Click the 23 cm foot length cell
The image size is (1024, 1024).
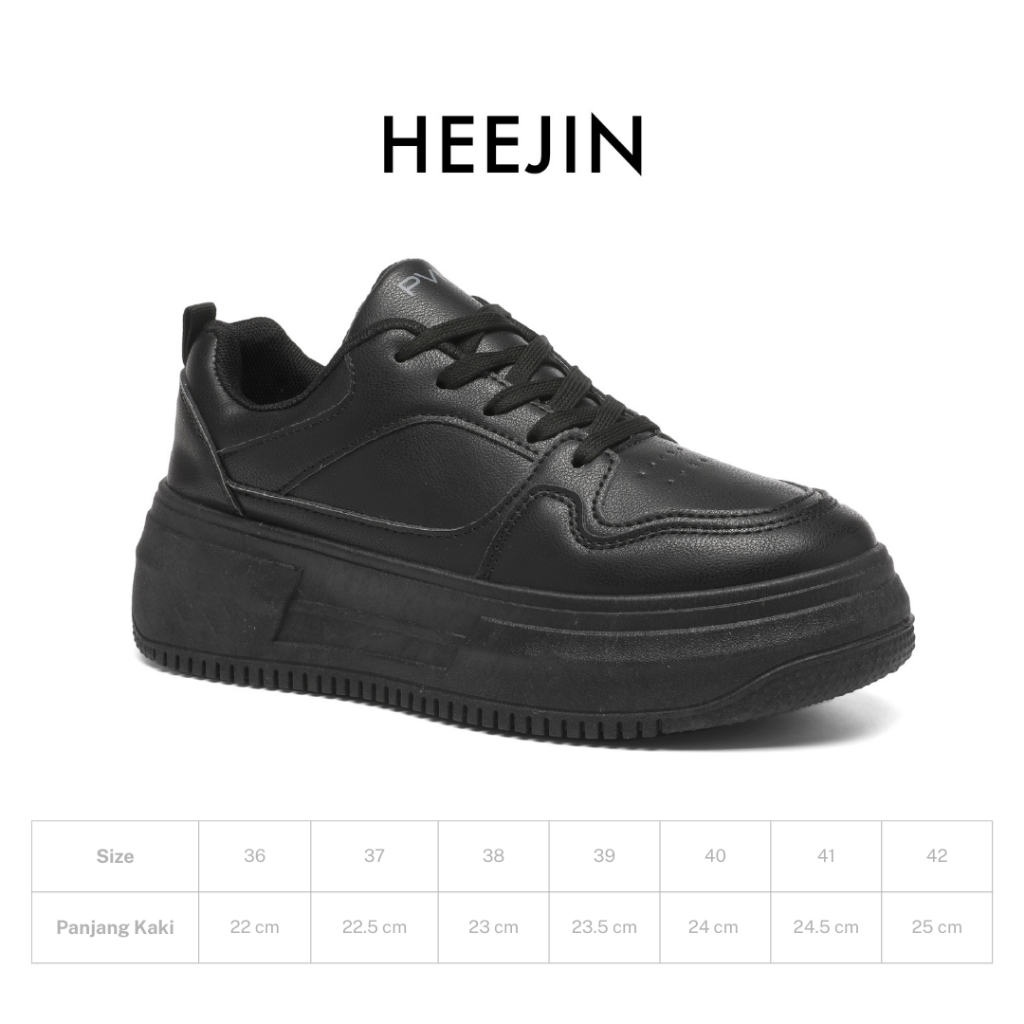tap(494, 927)
